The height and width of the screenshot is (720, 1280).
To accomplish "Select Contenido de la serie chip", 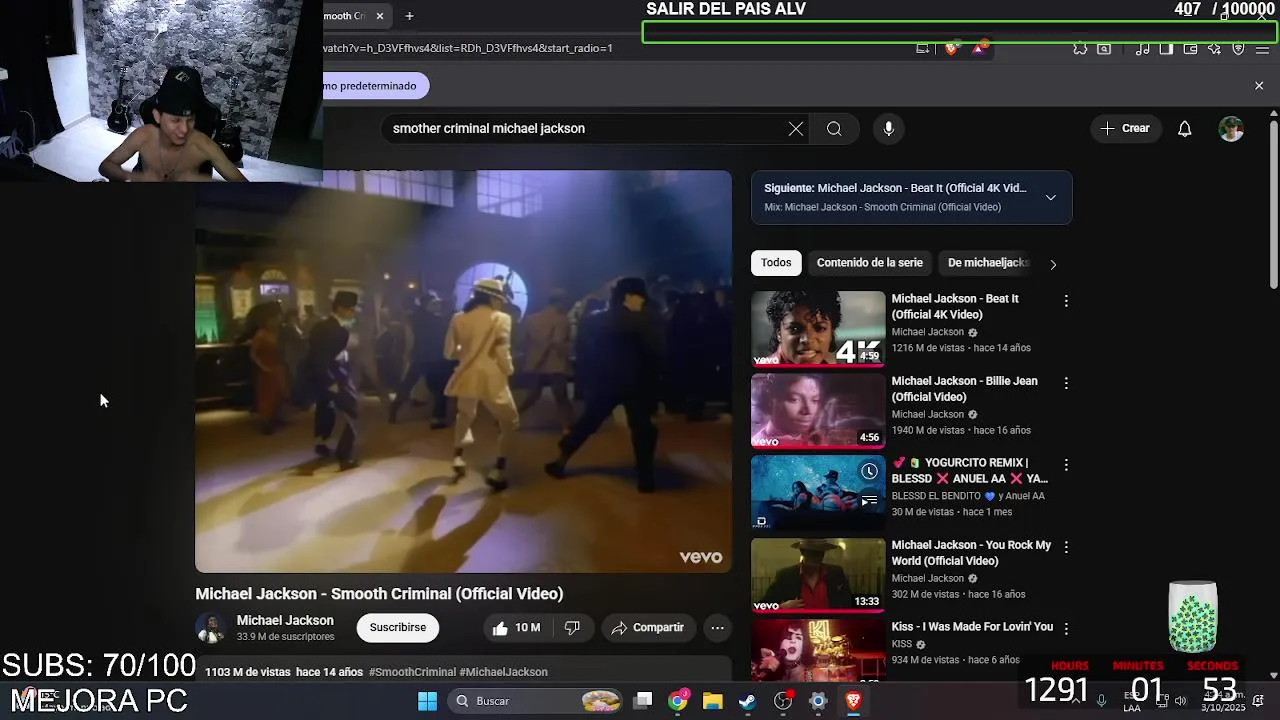I will point(870,263).
